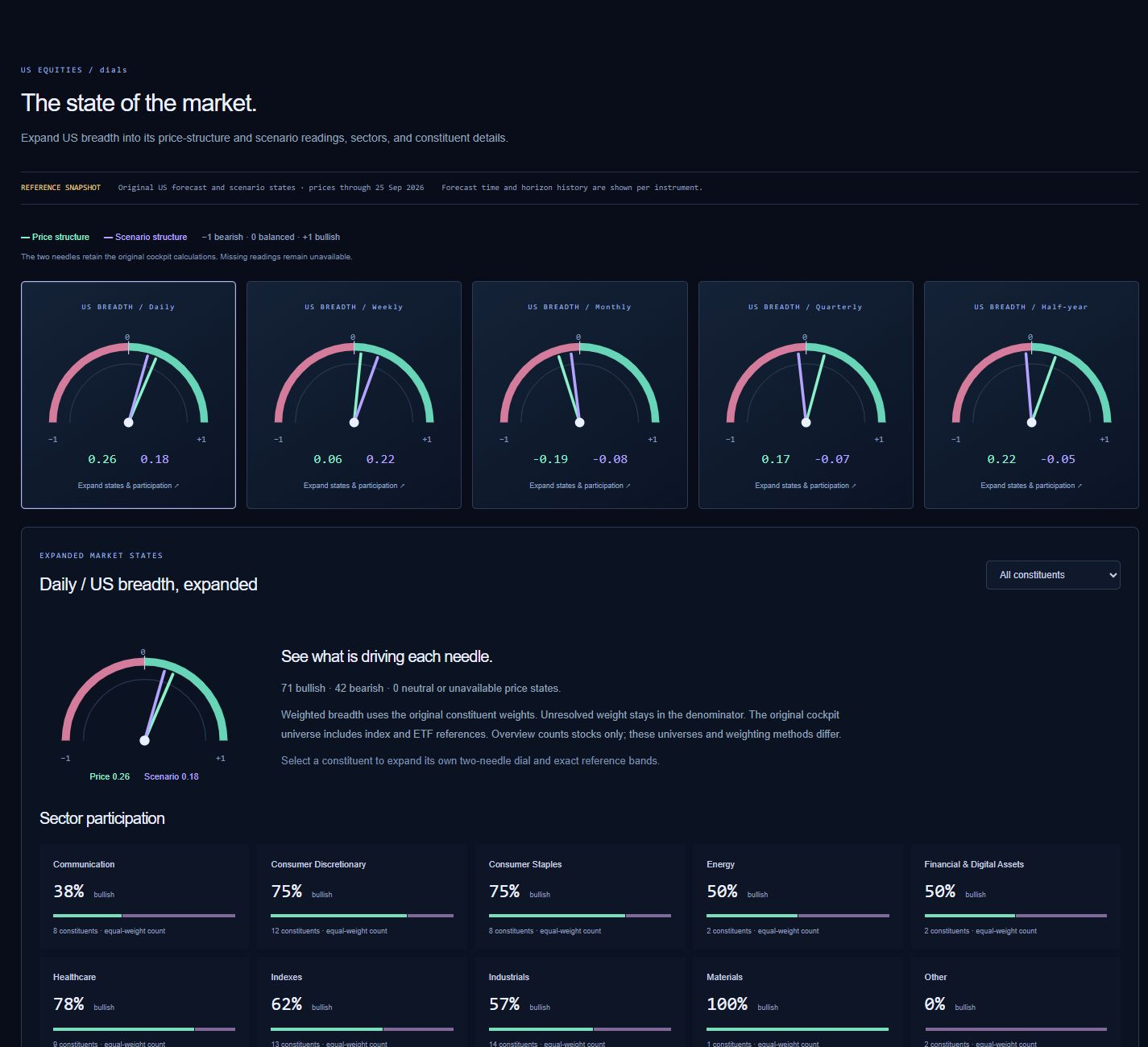Screen dimensions: 1148x1047
Task: Expand states & participation under Half-year
Action: coord(1031,486)
